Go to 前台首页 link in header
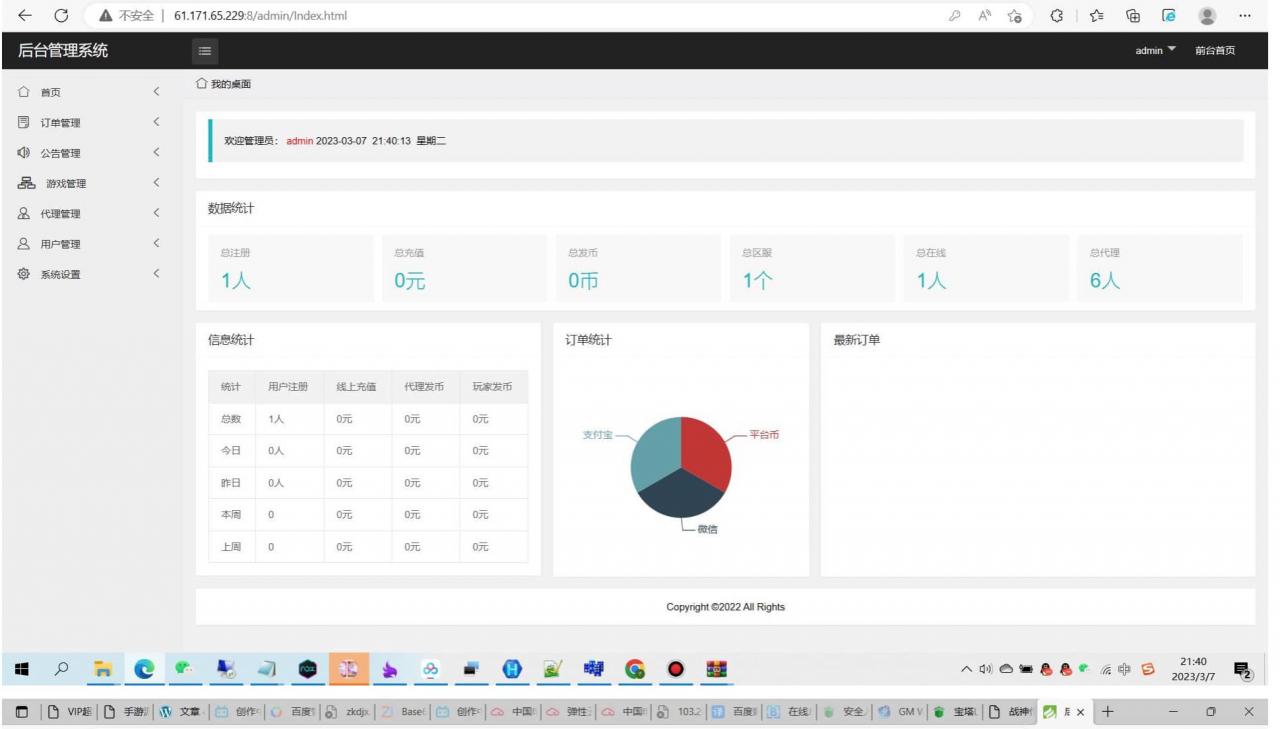The height and width of the screenshot is (729, 1280). [x=1215, y=51]
